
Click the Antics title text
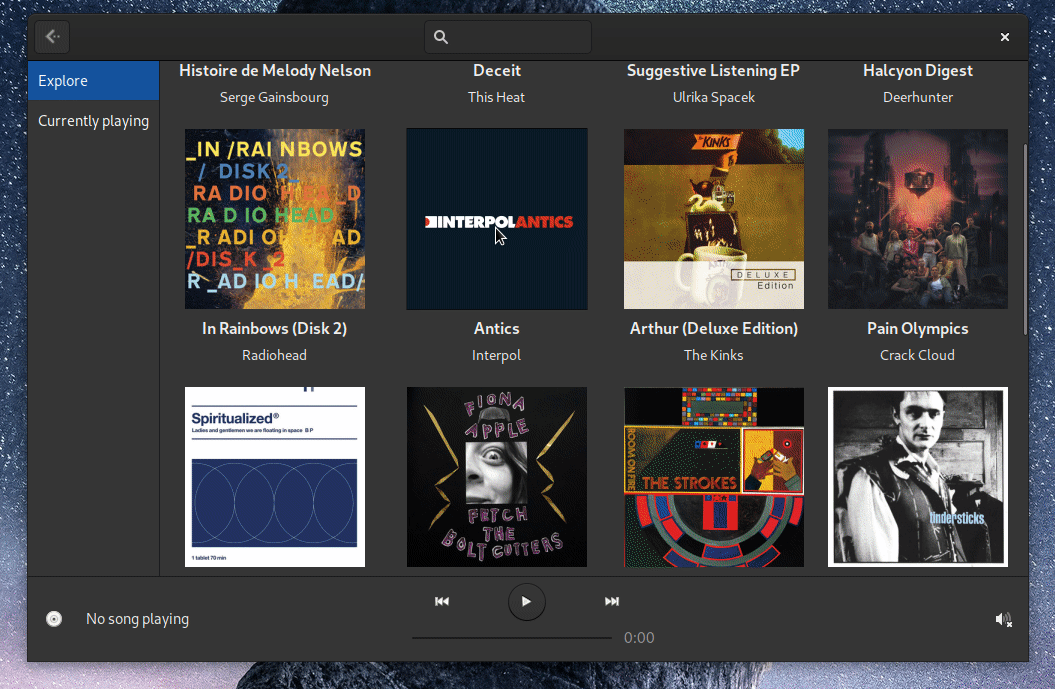[497, 329]
